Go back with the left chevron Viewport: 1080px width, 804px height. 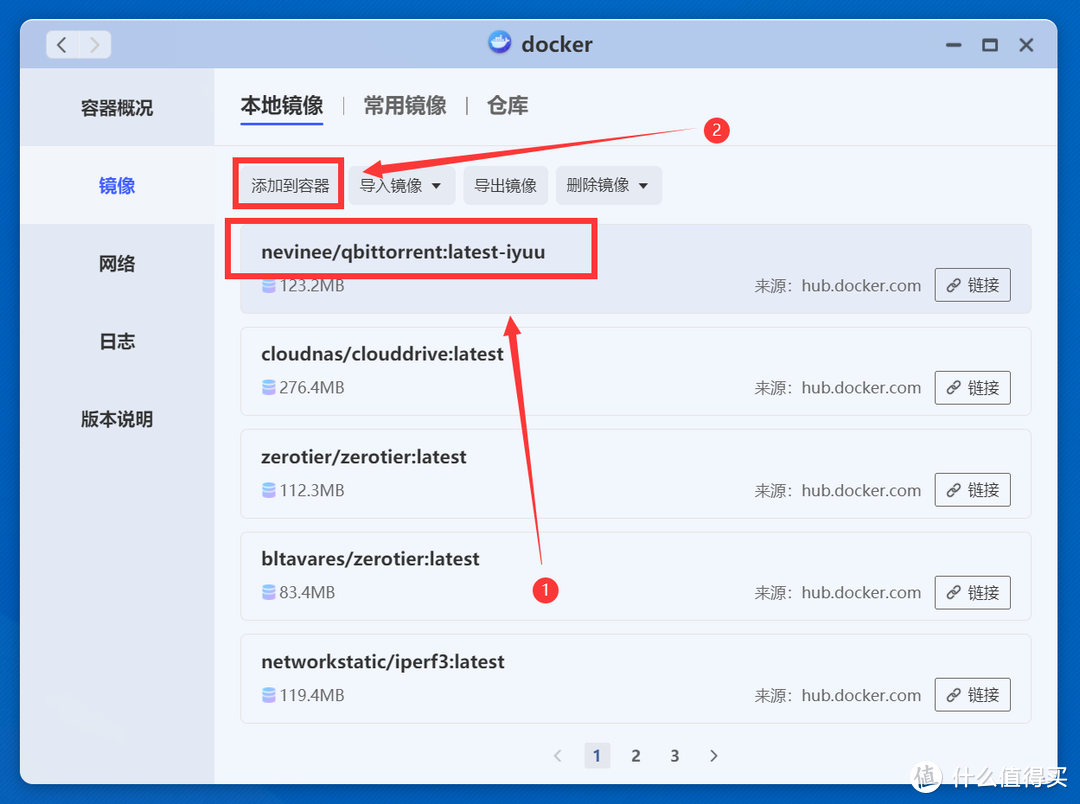pyautogui.click(x=62, y=45)
